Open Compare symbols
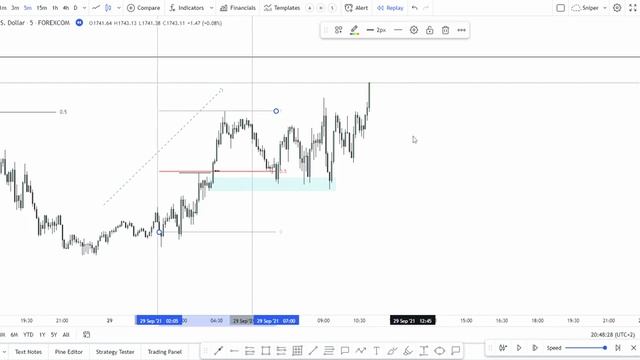 [x=143, y=8]
